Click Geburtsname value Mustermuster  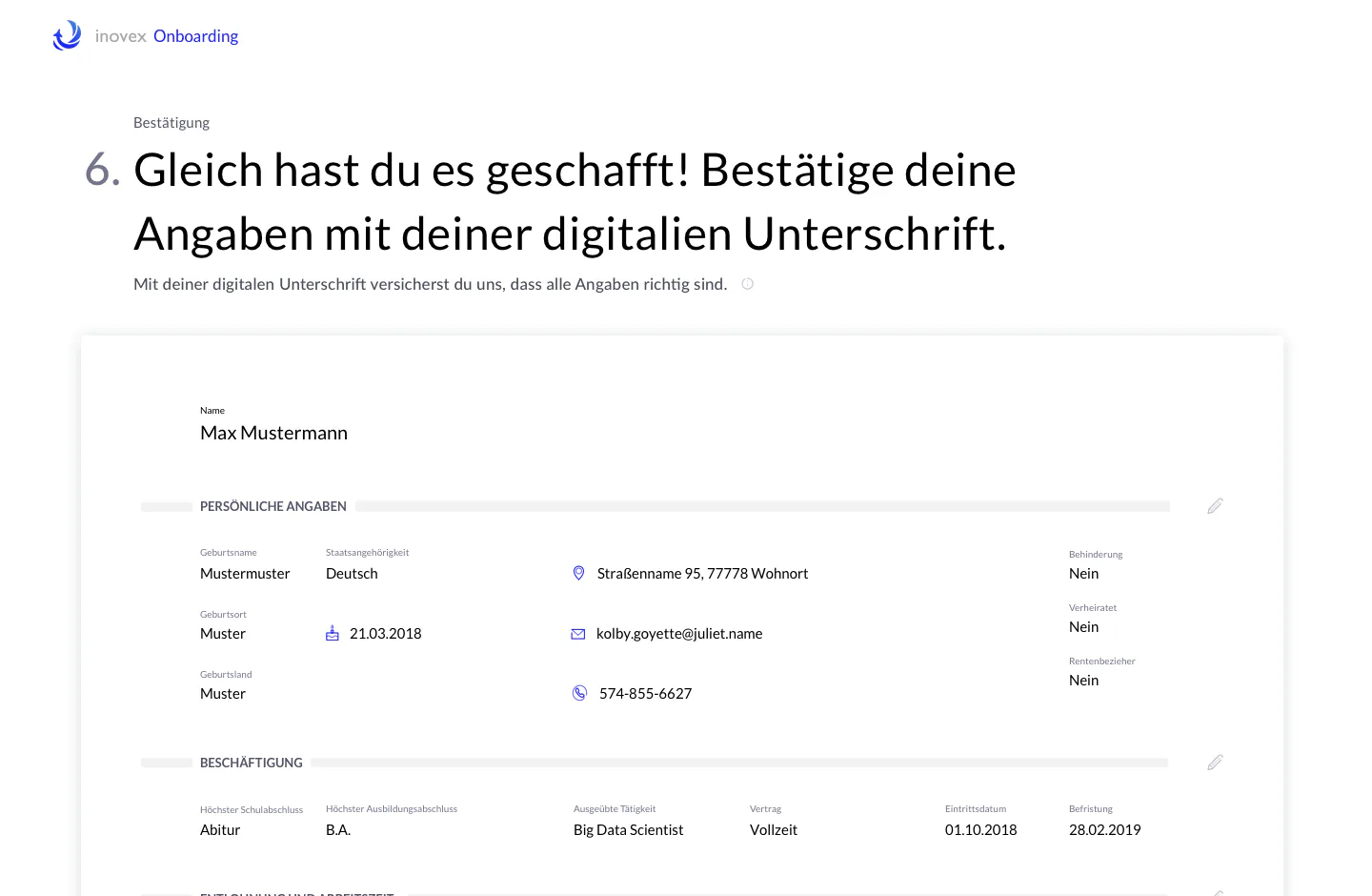(x=245, y=574)
